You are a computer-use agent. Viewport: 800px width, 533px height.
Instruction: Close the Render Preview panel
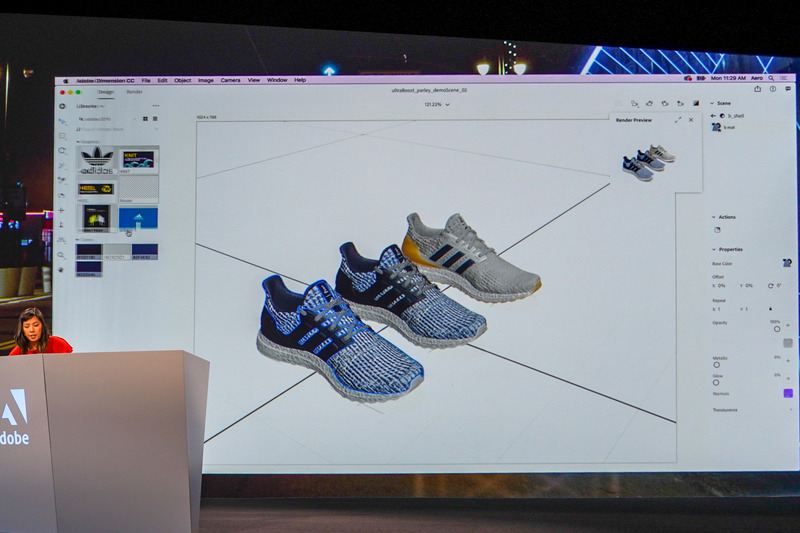[x=691, y=120]
